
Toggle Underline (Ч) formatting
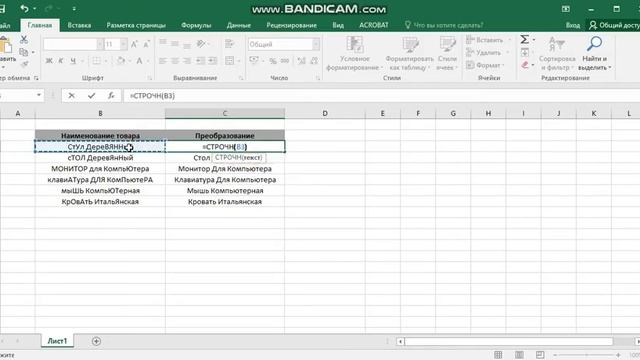pyautogui.click(x=73, y=61)
